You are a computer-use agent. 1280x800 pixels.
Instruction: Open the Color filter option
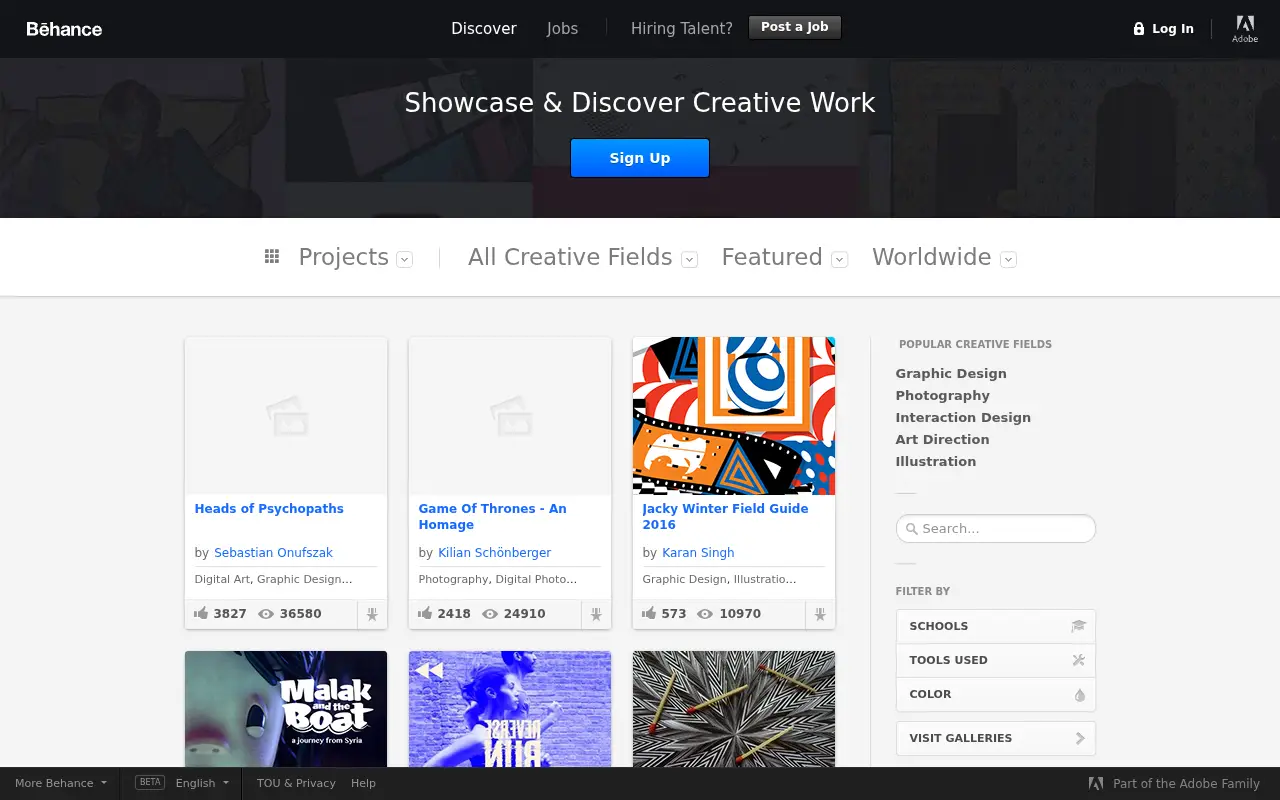click(996, 694)
